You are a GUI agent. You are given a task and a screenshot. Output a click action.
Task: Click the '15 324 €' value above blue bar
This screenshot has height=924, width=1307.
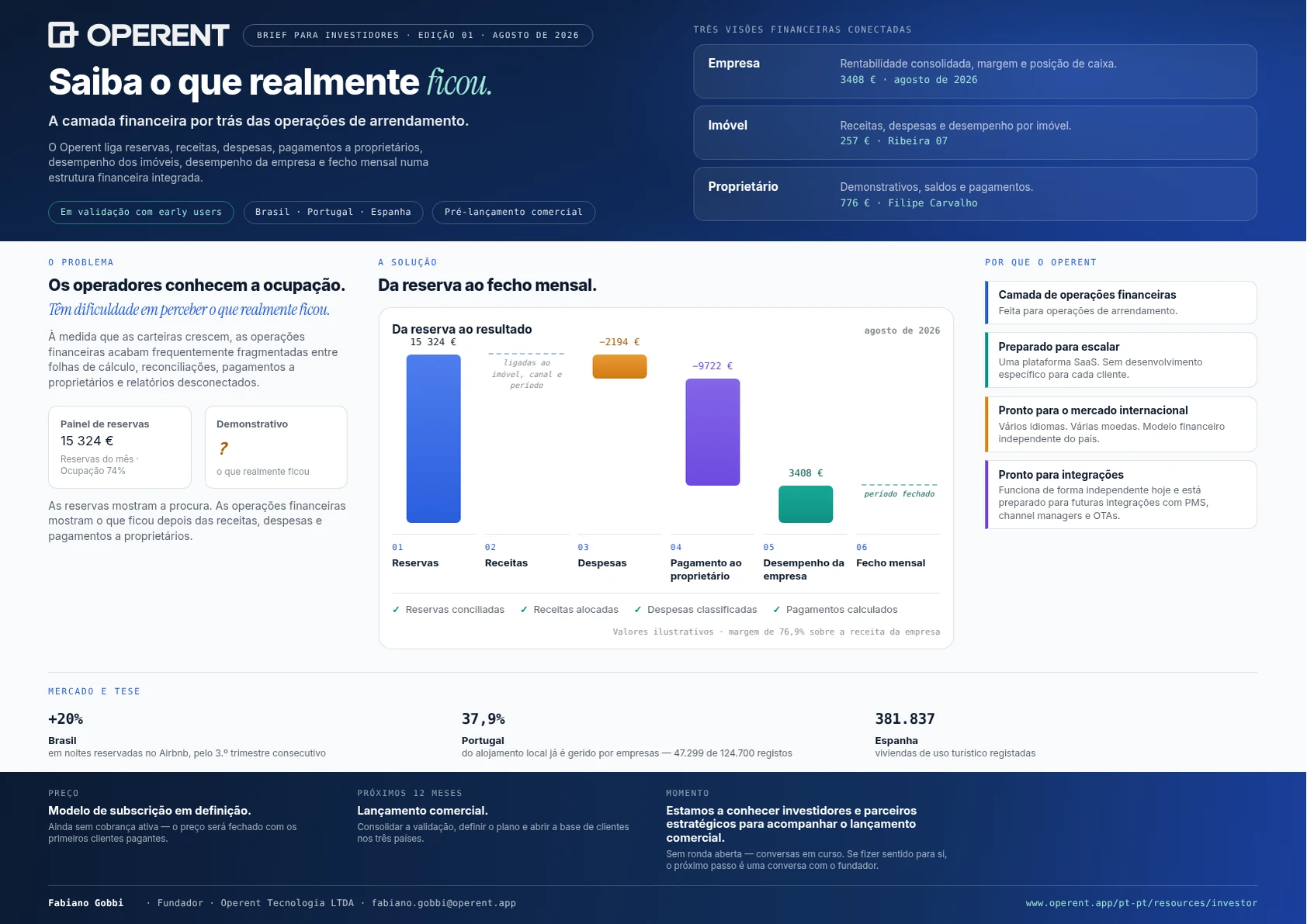tap(433, 342)
